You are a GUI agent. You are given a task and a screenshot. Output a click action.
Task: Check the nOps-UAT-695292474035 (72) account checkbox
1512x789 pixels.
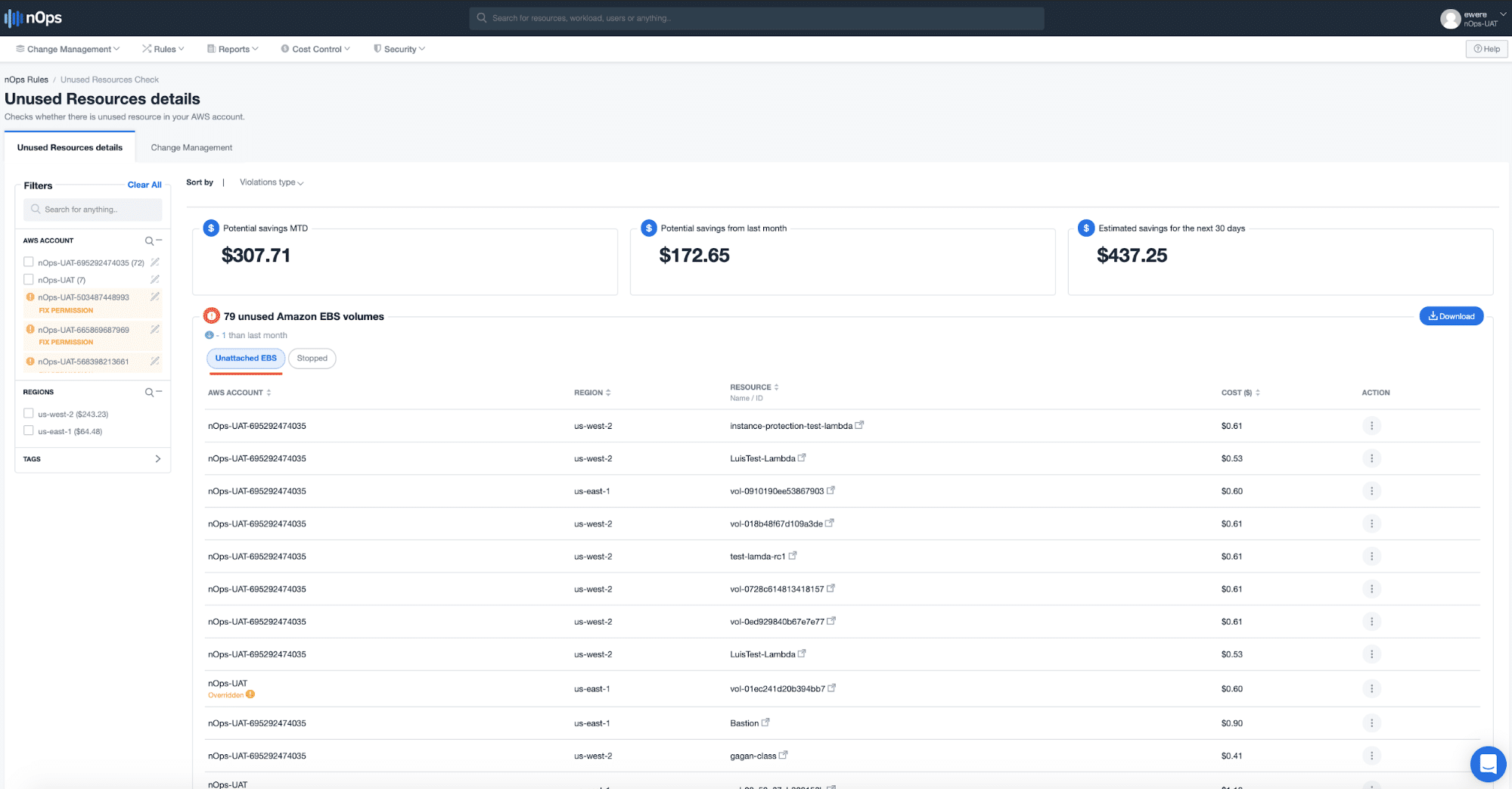[29, 262]
